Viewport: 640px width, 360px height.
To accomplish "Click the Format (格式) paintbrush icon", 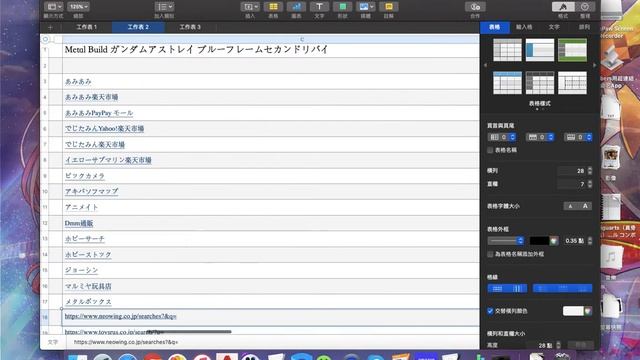I will coord(563,7).
